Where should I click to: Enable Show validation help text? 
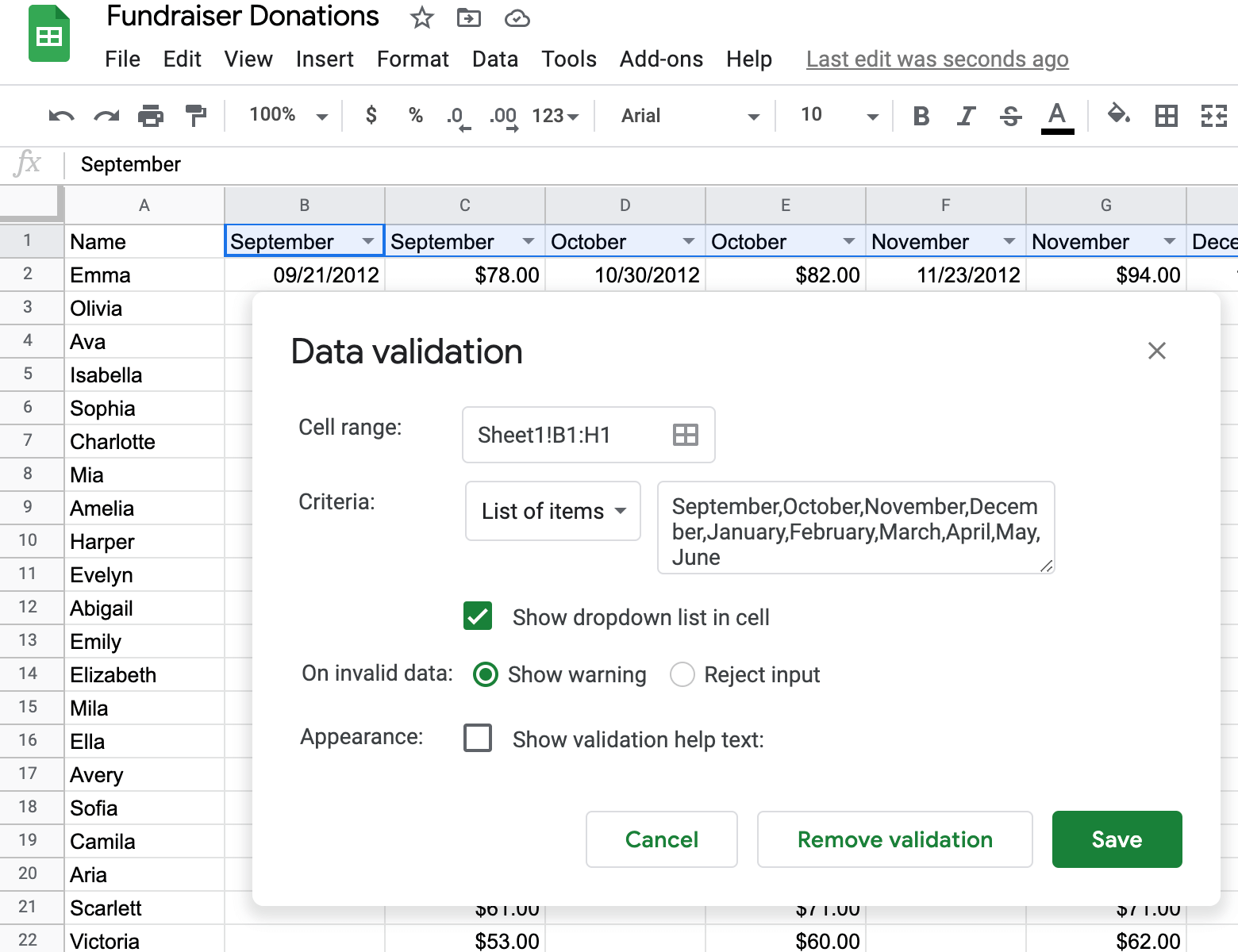[477, 738]
